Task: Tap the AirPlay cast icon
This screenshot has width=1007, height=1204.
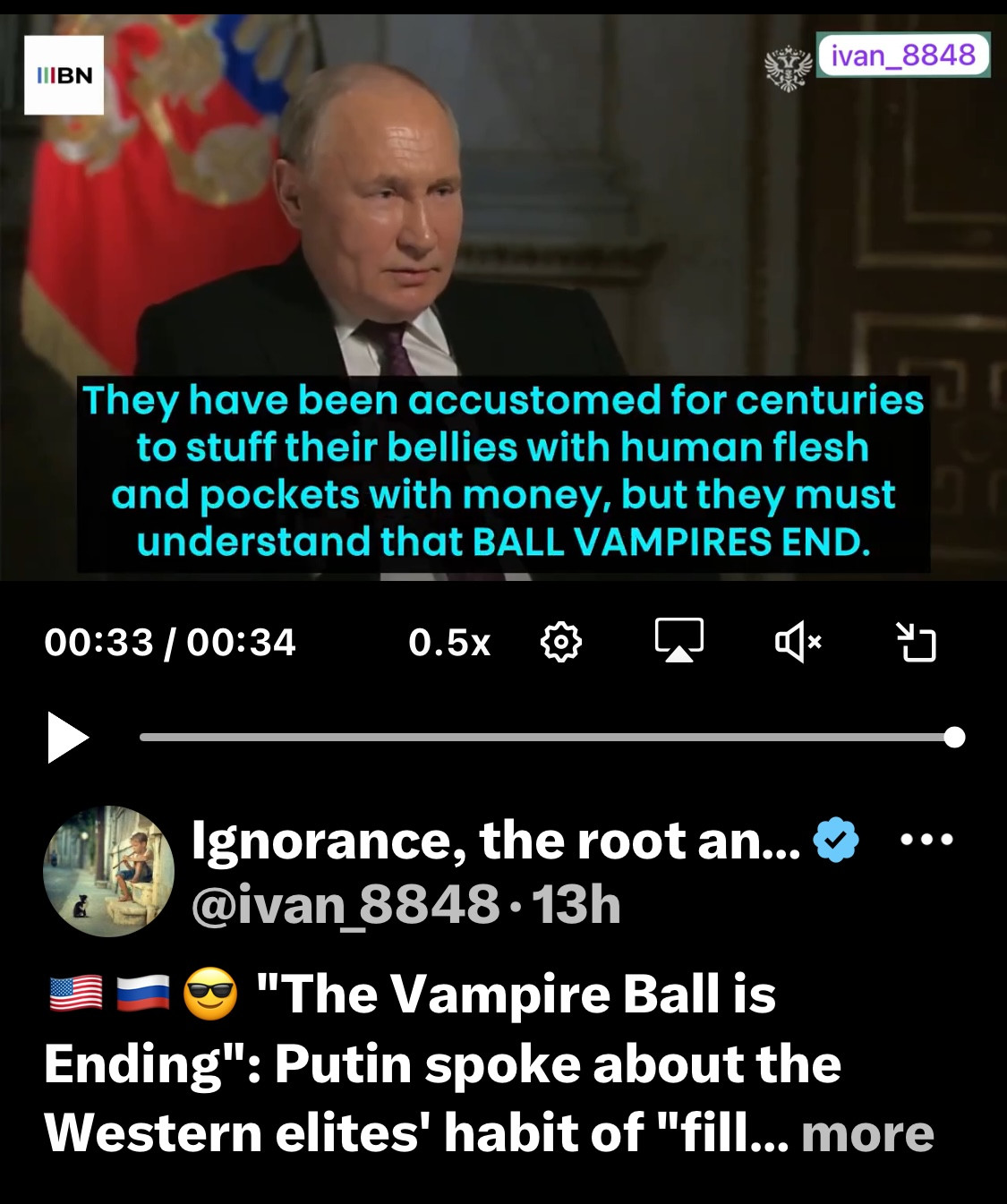Action: click(x=679, y=641)
